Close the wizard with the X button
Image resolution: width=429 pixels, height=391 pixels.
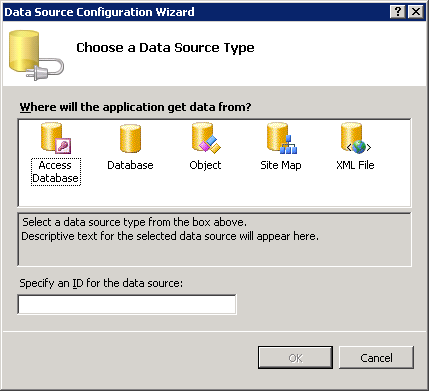coord(416,12)
